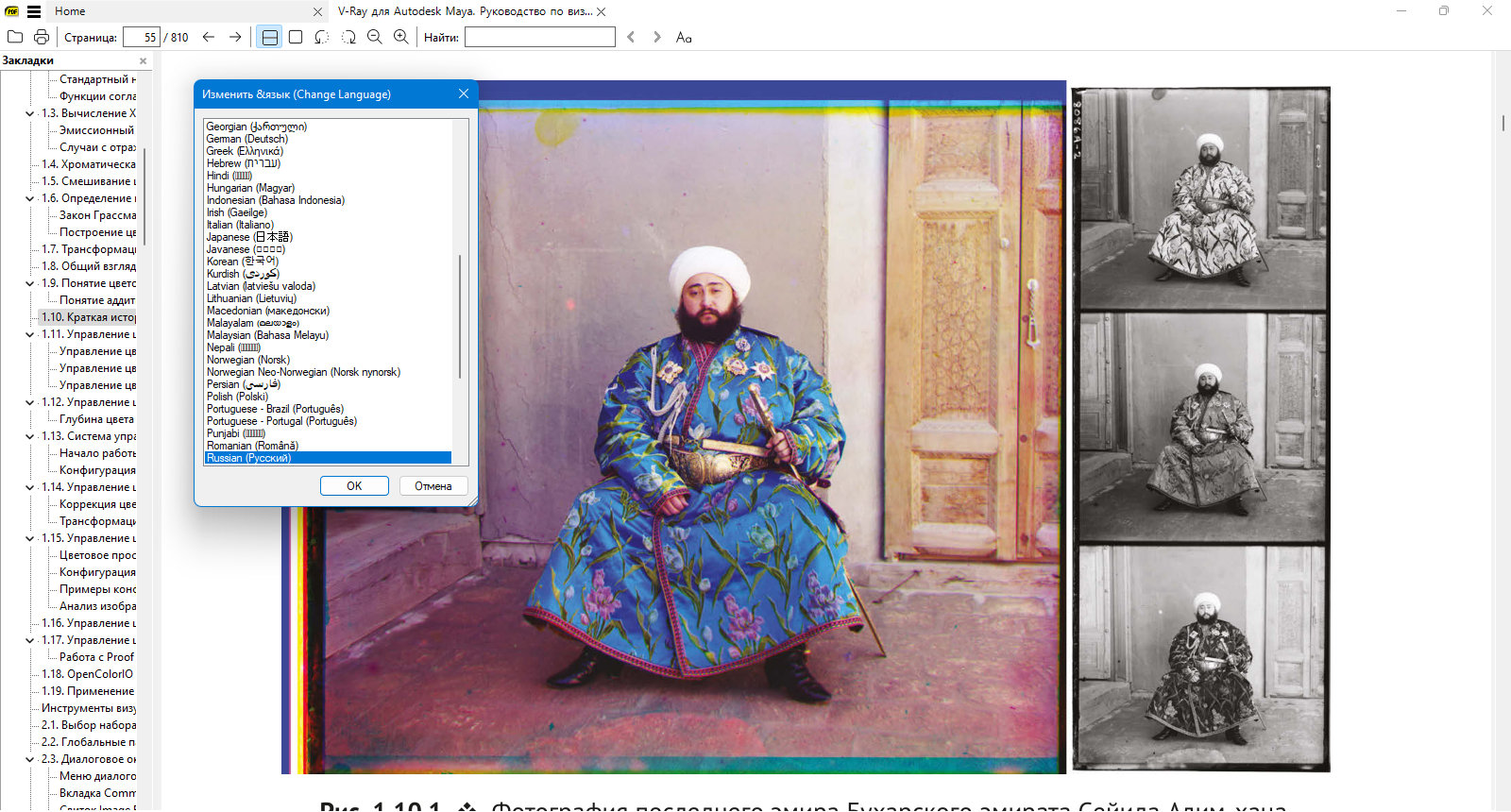The image size is (1511, 812).
Task: Click the print icon in toolbar
Action: [42, 37]
